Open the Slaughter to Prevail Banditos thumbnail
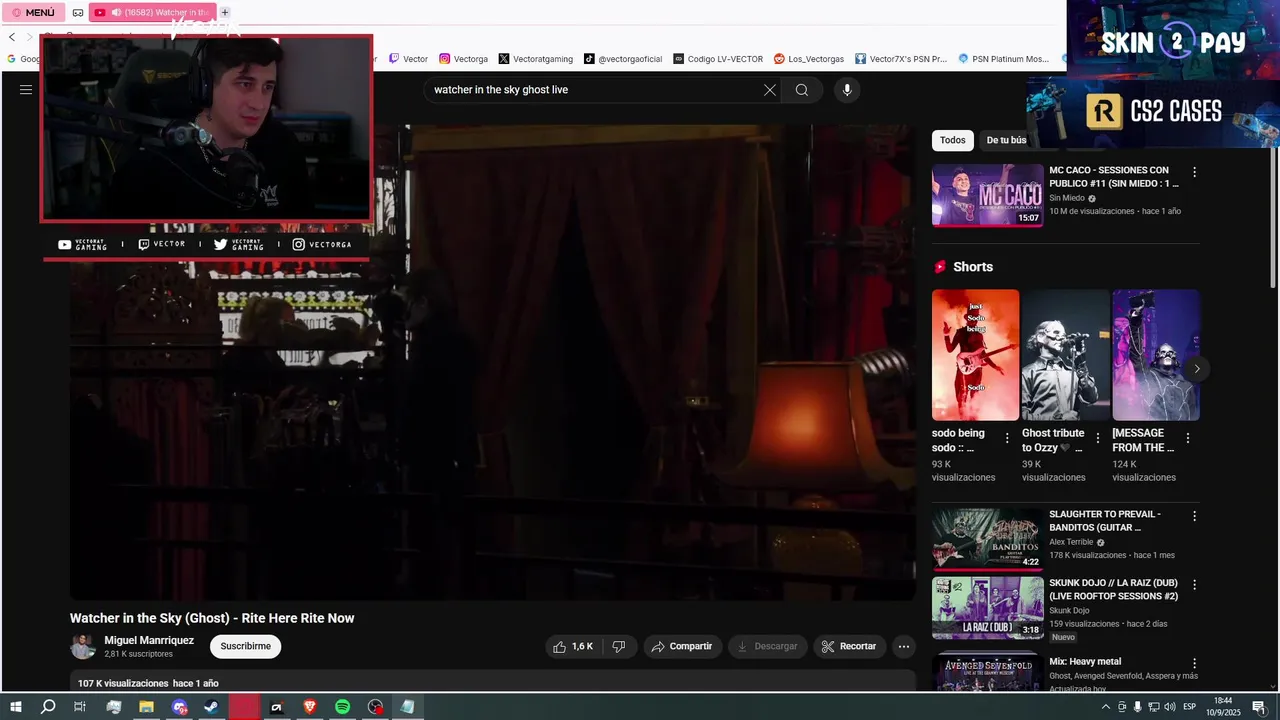 (x=987, y=540)
